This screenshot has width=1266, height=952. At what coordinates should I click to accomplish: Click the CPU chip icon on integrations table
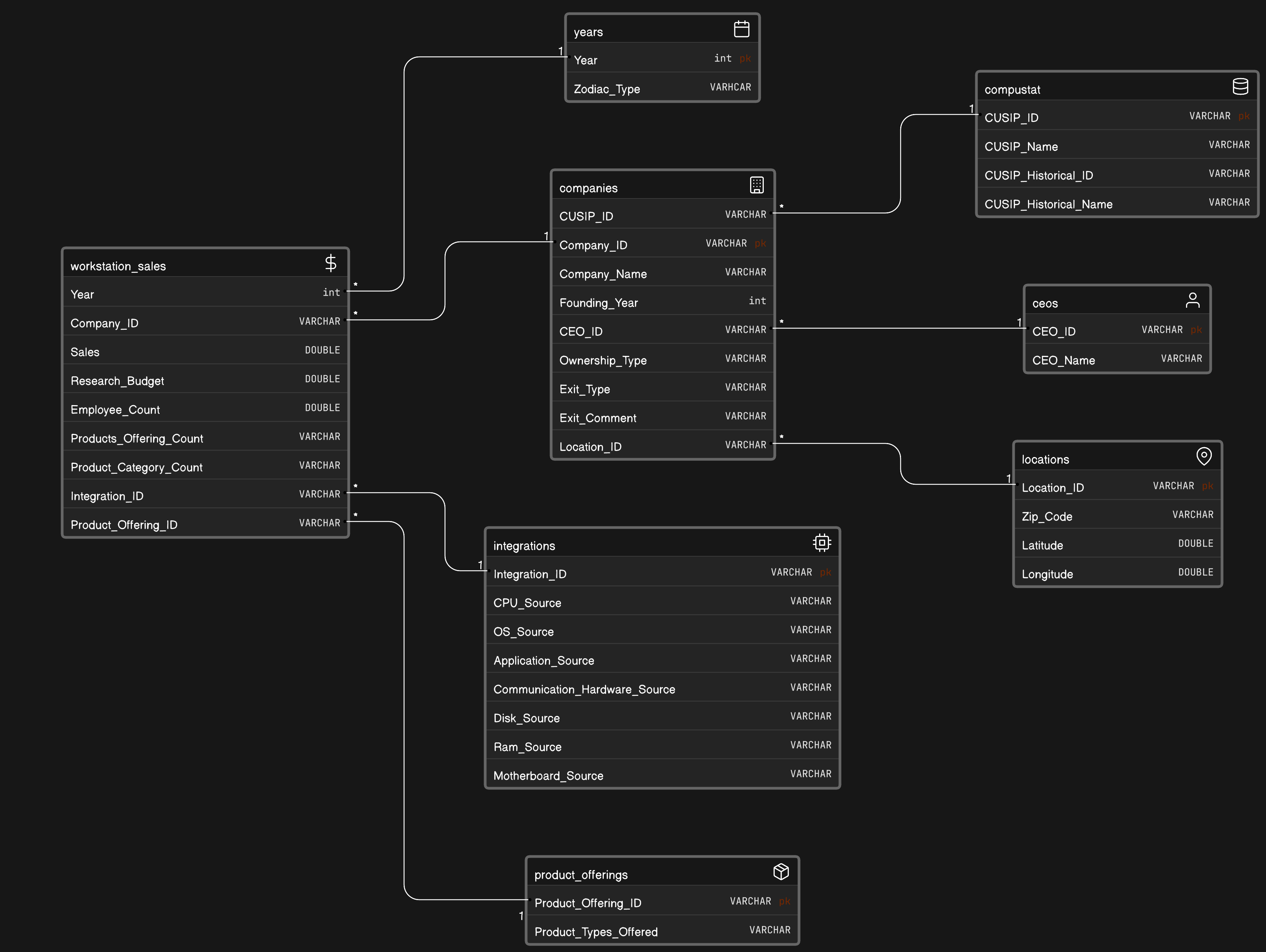pyautogui.click(x=821, y=542)
